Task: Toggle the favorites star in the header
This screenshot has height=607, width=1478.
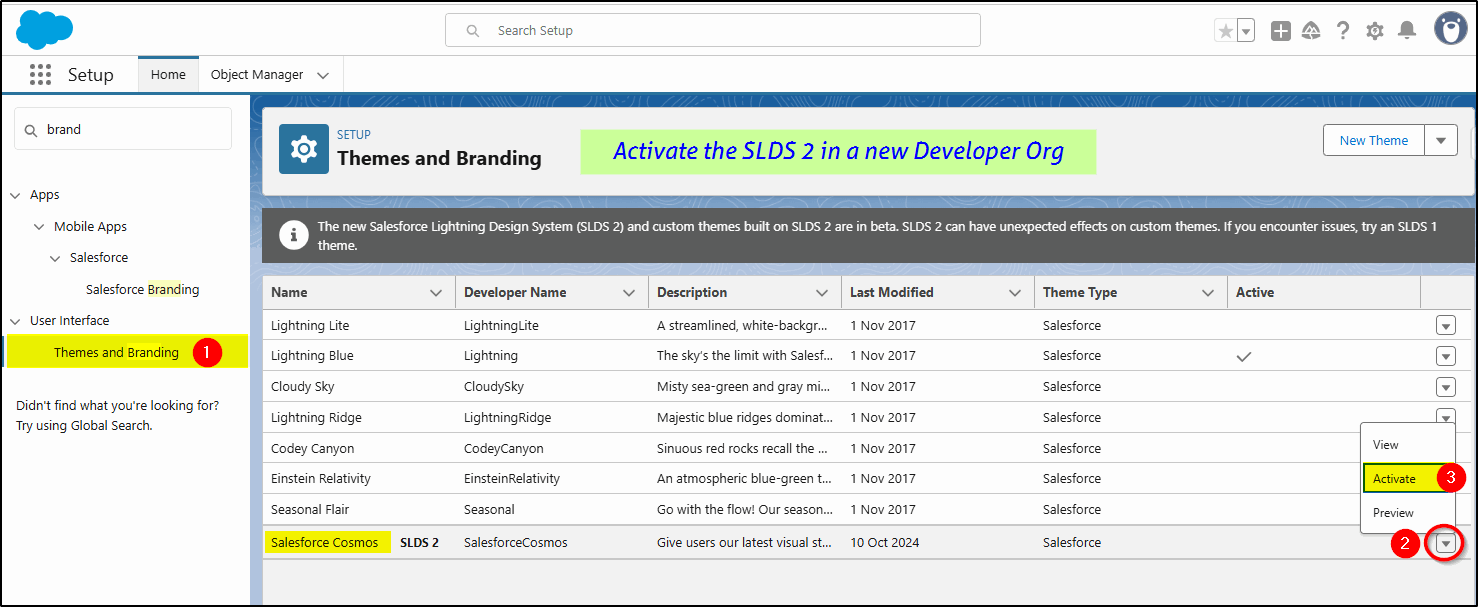Action: point(1227,31)
